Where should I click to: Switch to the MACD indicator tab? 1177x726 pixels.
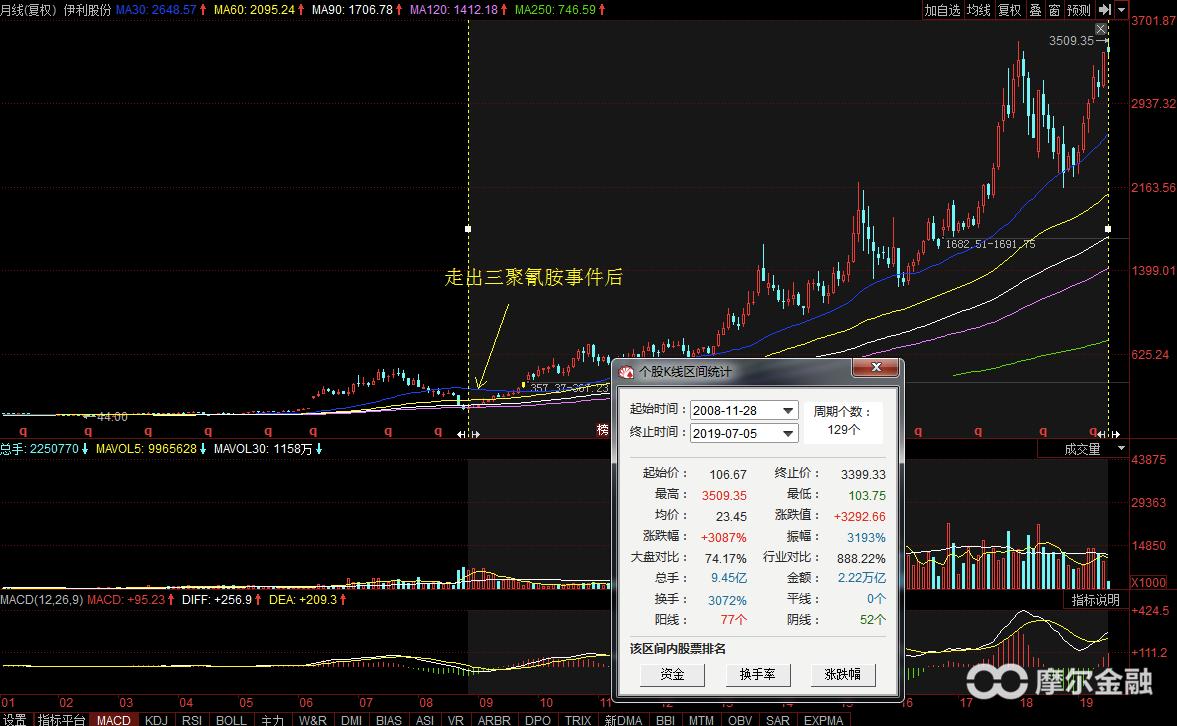(113, 720)
